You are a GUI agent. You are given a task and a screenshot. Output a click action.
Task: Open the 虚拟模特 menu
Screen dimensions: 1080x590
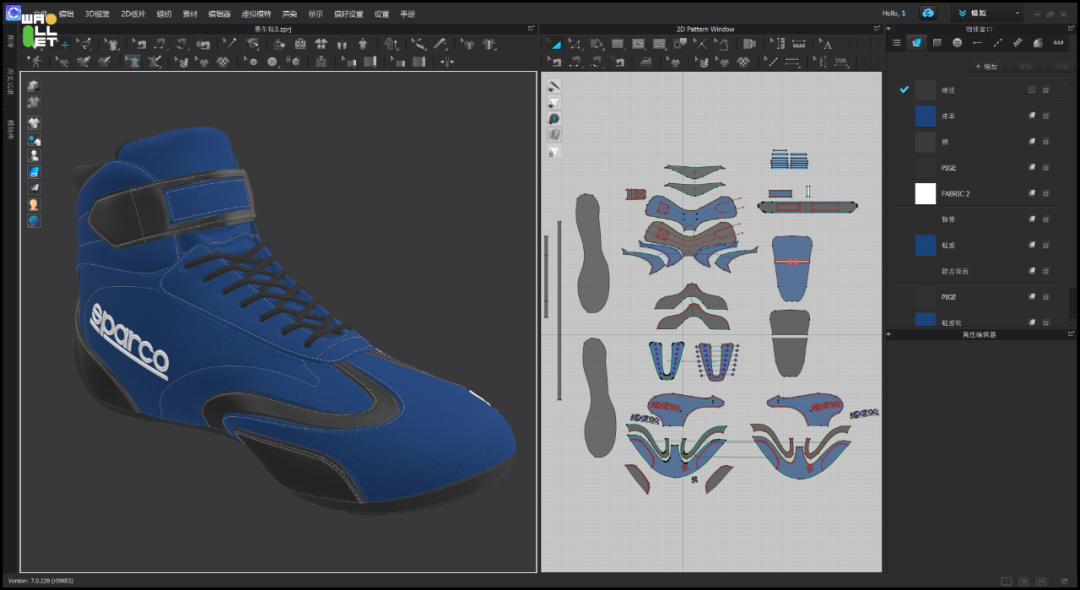tap(256, 14)
